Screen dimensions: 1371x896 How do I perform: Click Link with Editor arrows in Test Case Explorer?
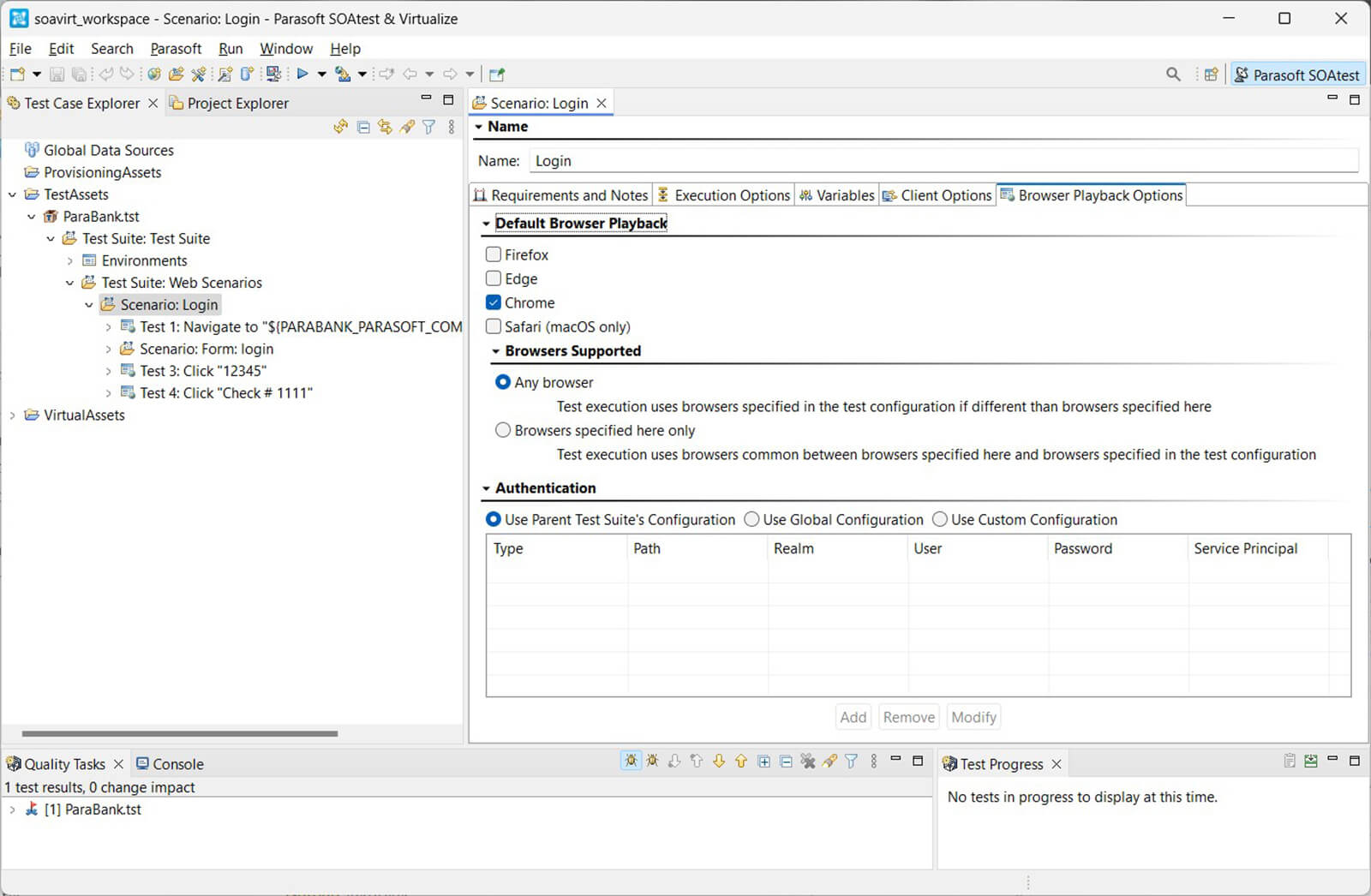[385, 127]
